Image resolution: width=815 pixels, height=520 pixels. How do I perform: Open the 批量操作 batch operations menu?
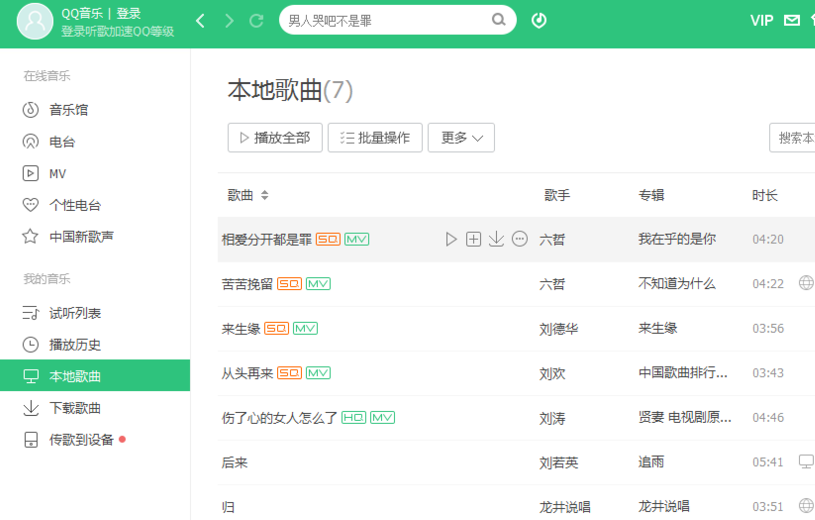(x=375, y=138)
